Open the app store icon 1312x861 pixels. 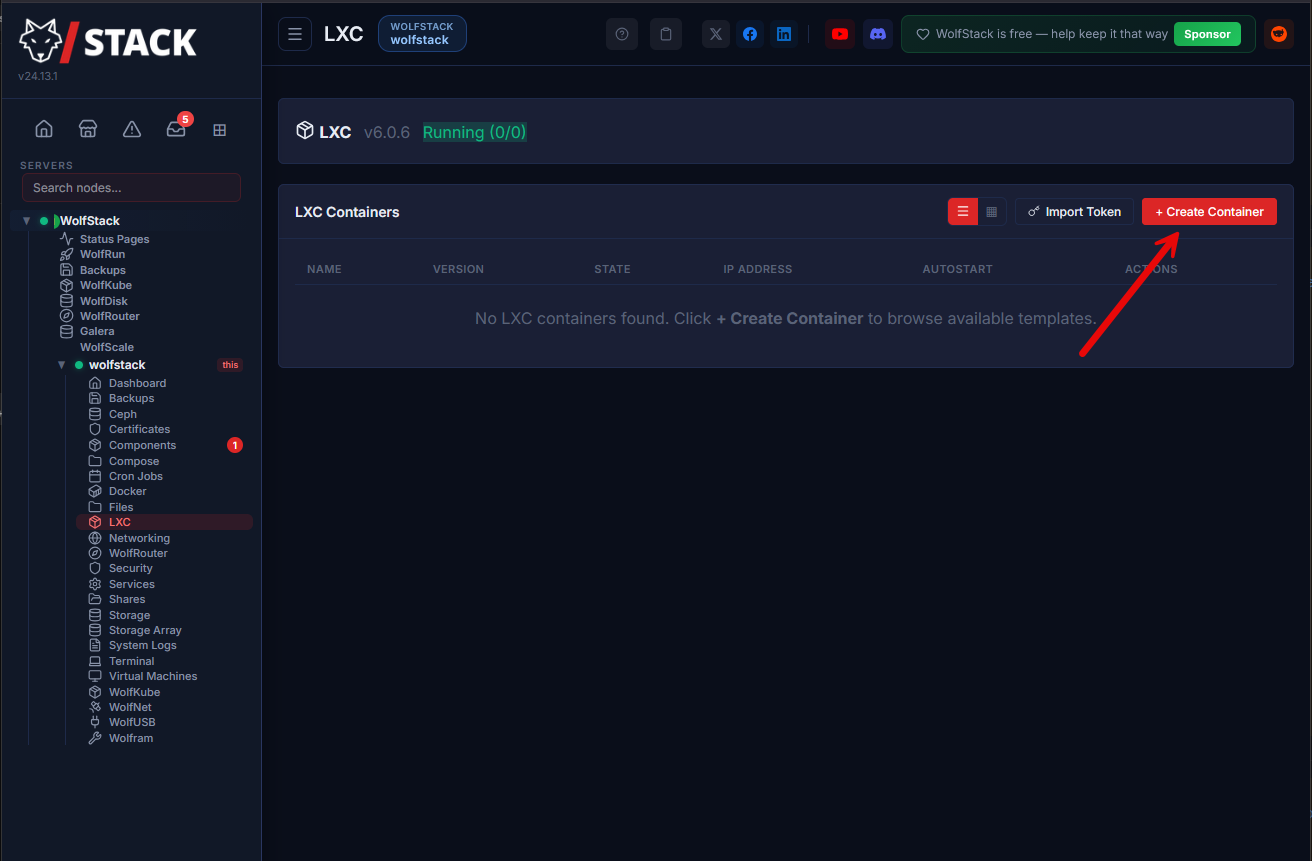(x=88, y=129)
